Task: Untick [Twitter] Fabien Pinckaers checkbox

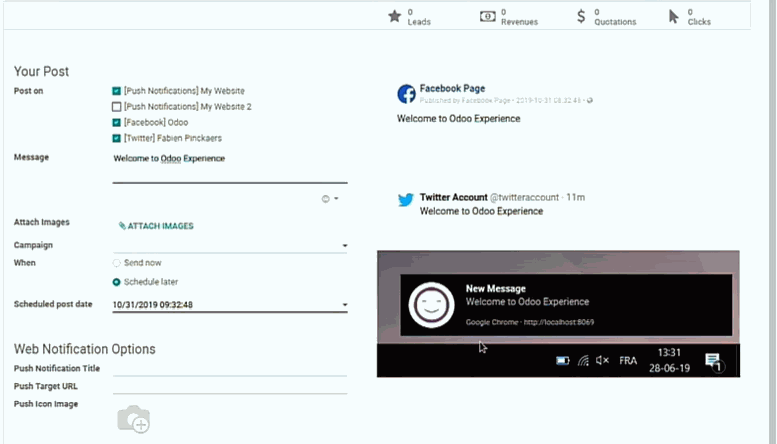Action: pos(117,138)
